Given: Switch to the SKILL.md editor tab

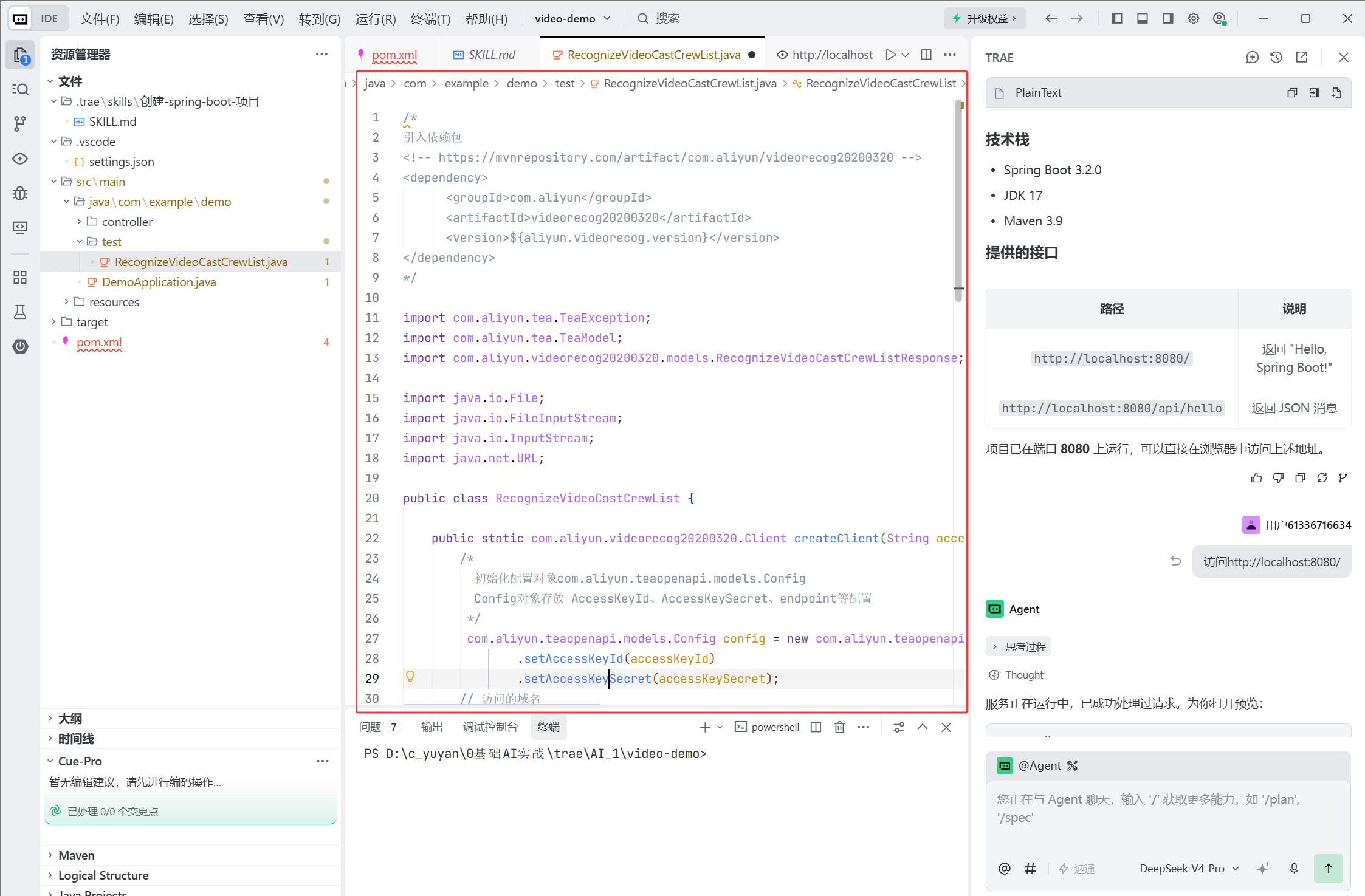Looking at the screenshot, I should [x=491, y=55].
